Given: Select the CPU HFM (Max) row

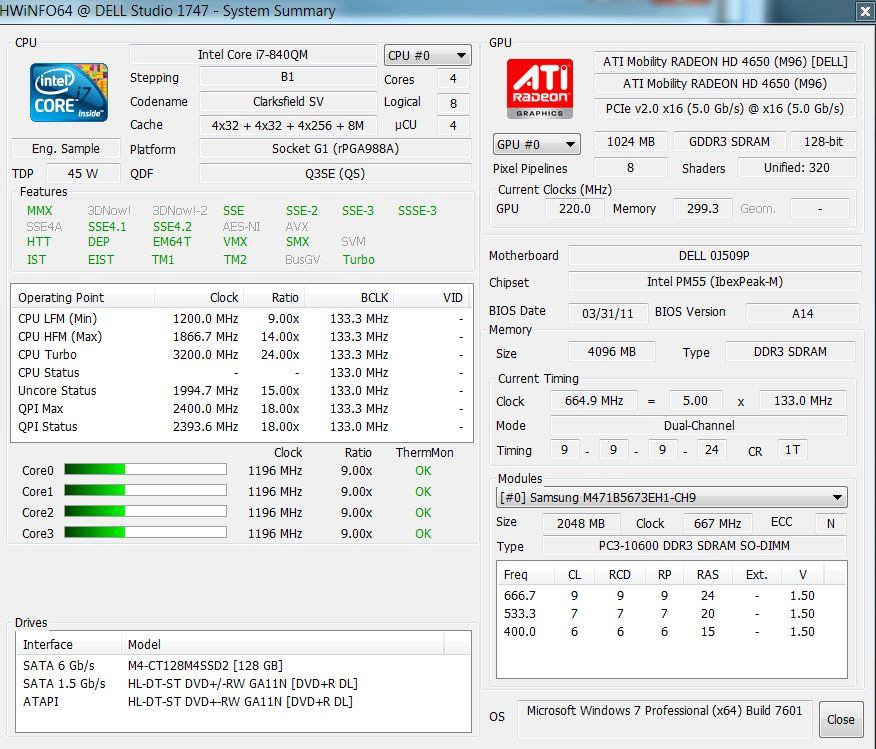Looking at the screenshot, I should tap(241, 336).
